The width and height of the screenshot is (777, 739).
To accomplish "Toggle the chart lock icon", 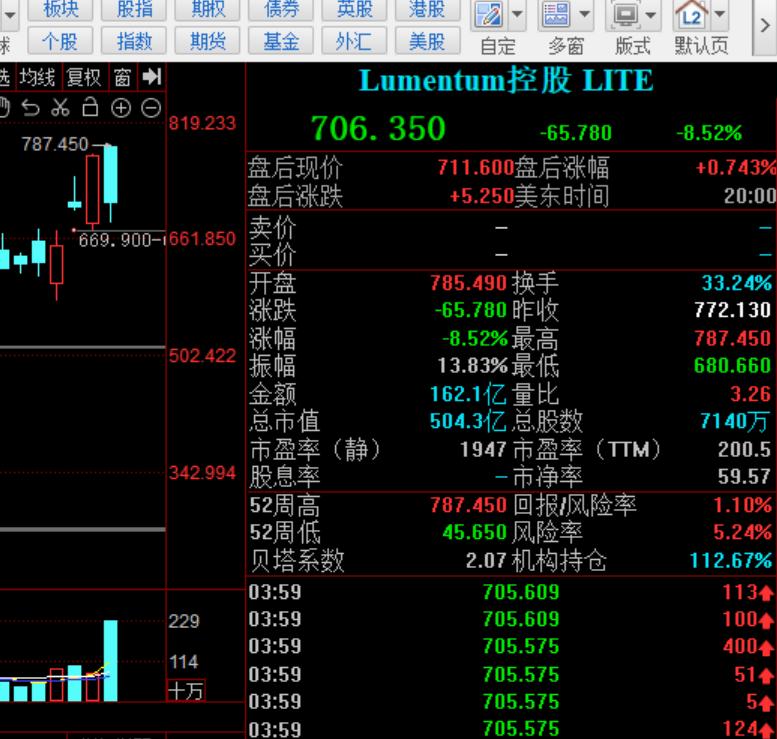I will pos(90,107).
